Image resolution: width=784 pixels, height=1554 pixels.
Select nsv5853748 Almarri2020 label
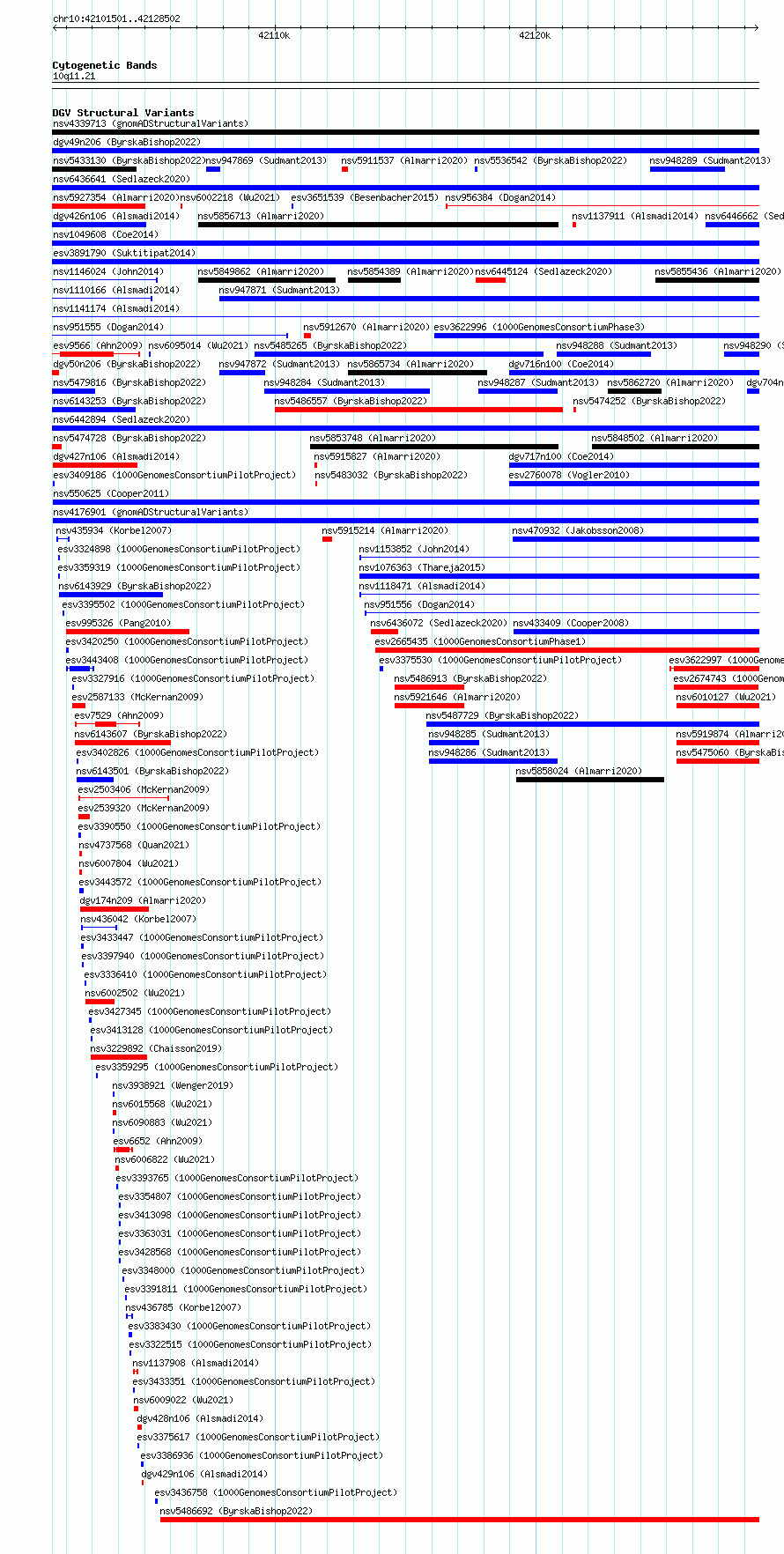[x=373, y=438]
